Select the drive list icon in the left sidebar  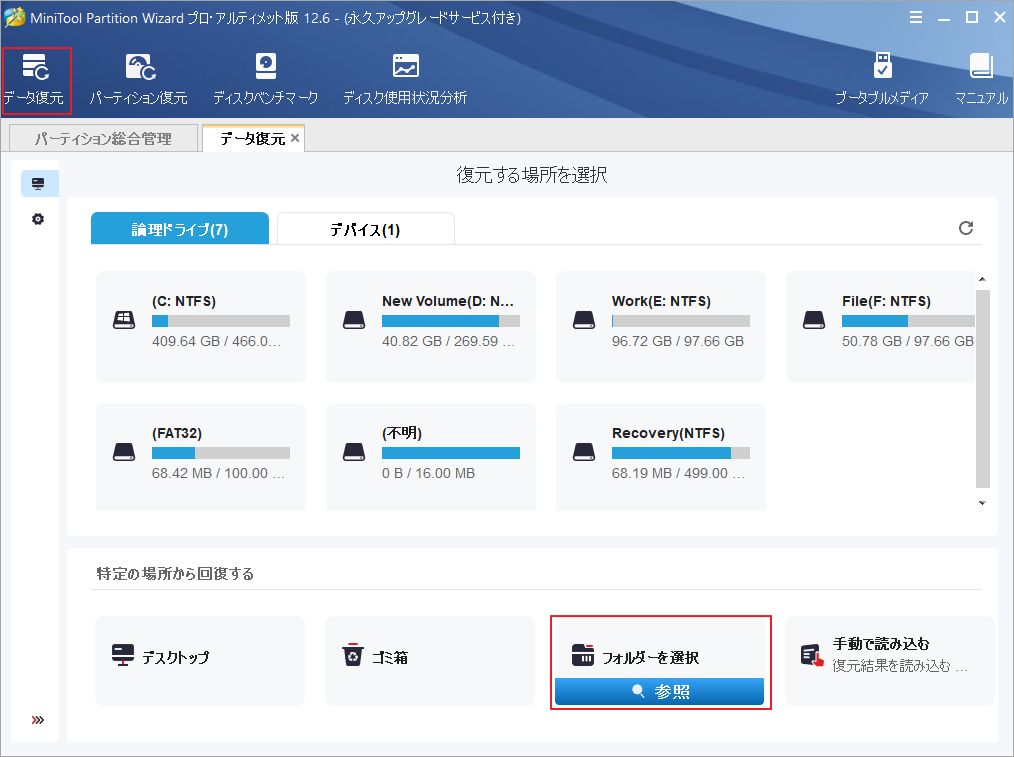click(38, 184)
